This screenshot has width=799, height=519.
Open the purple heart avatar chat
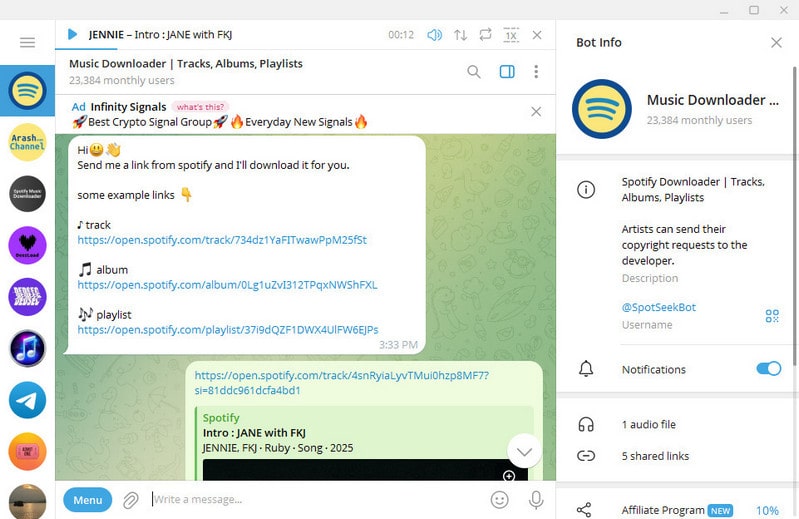(28, 245)
